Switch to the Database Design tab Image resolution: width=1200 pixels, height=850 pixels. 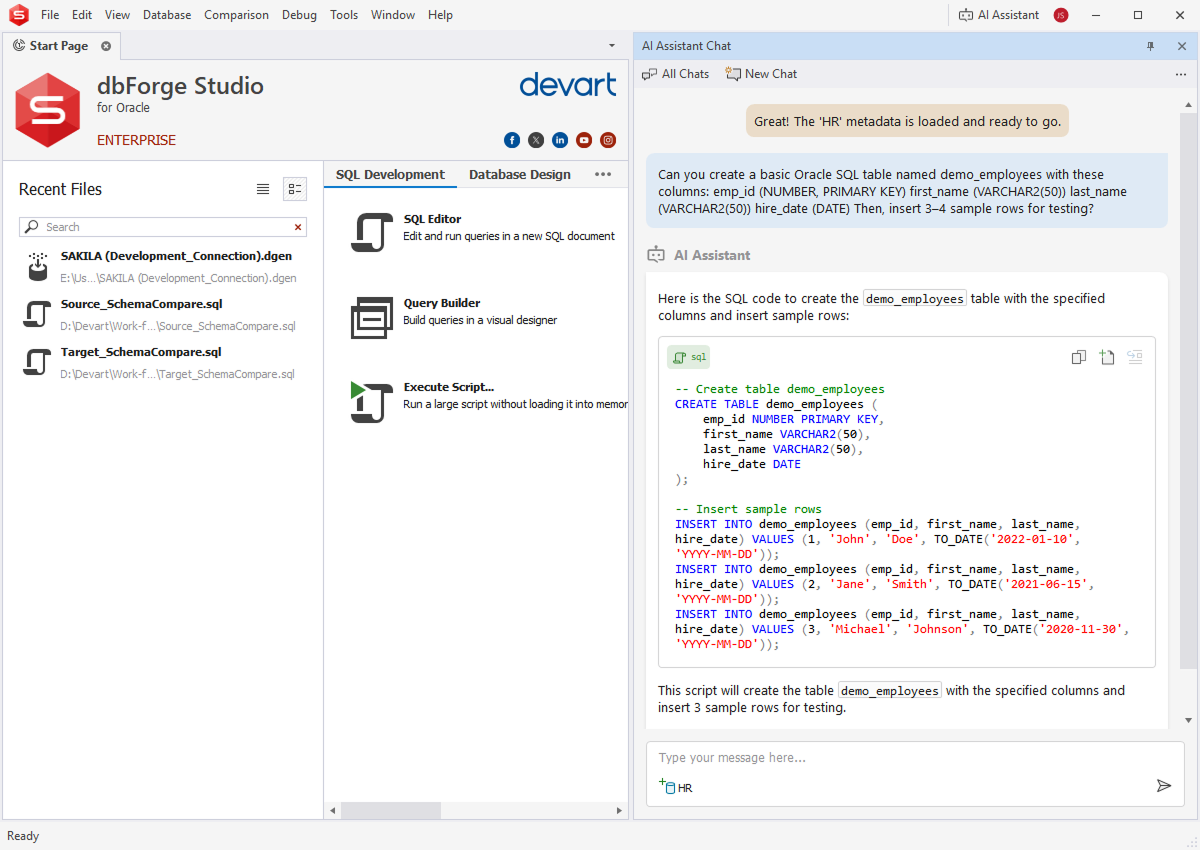point(520,174)
